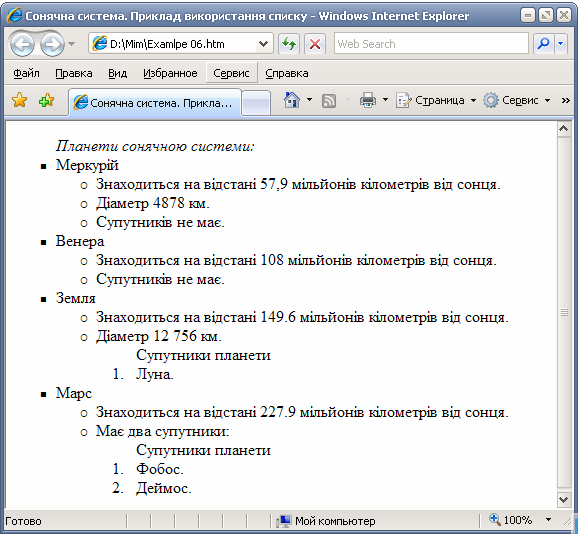Click the scrollbar up arrow
Viewport: 578px width, 534px height.
pyautogui.click(x=564, y=129)
